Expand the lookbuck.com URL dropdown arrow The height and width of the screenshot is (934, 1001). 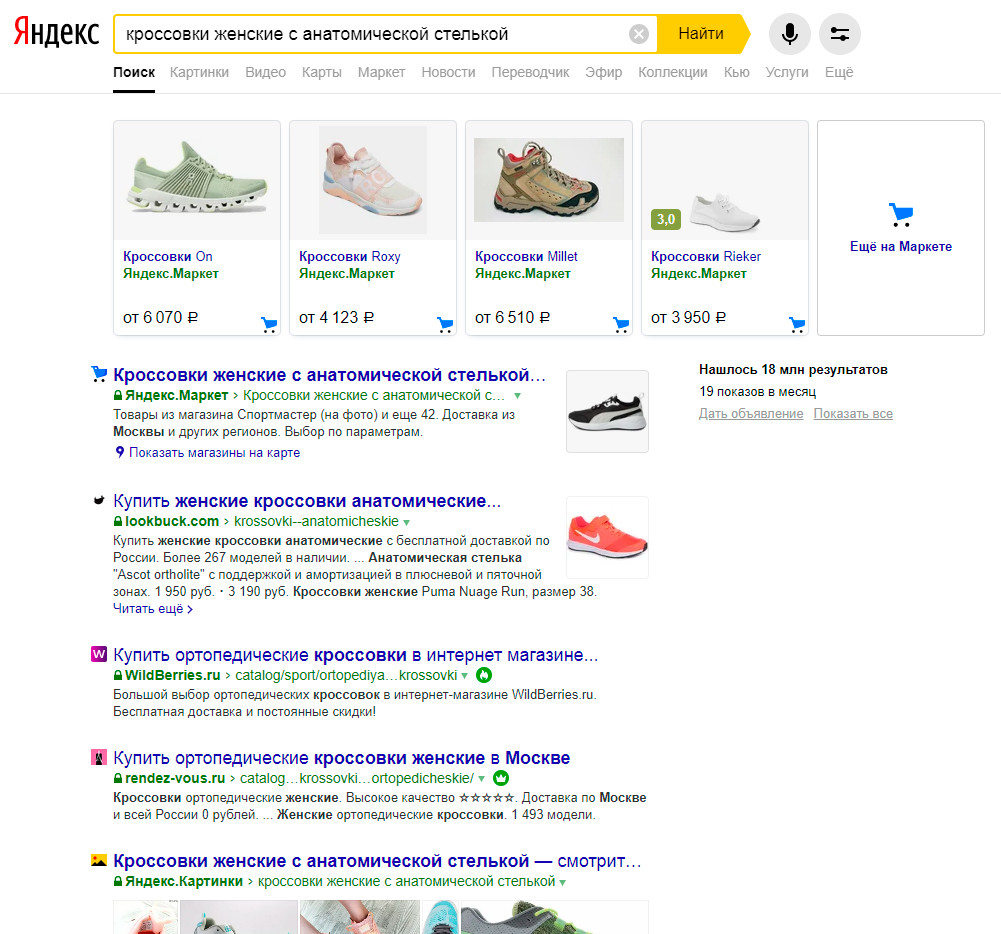click(x=407, y=522)
